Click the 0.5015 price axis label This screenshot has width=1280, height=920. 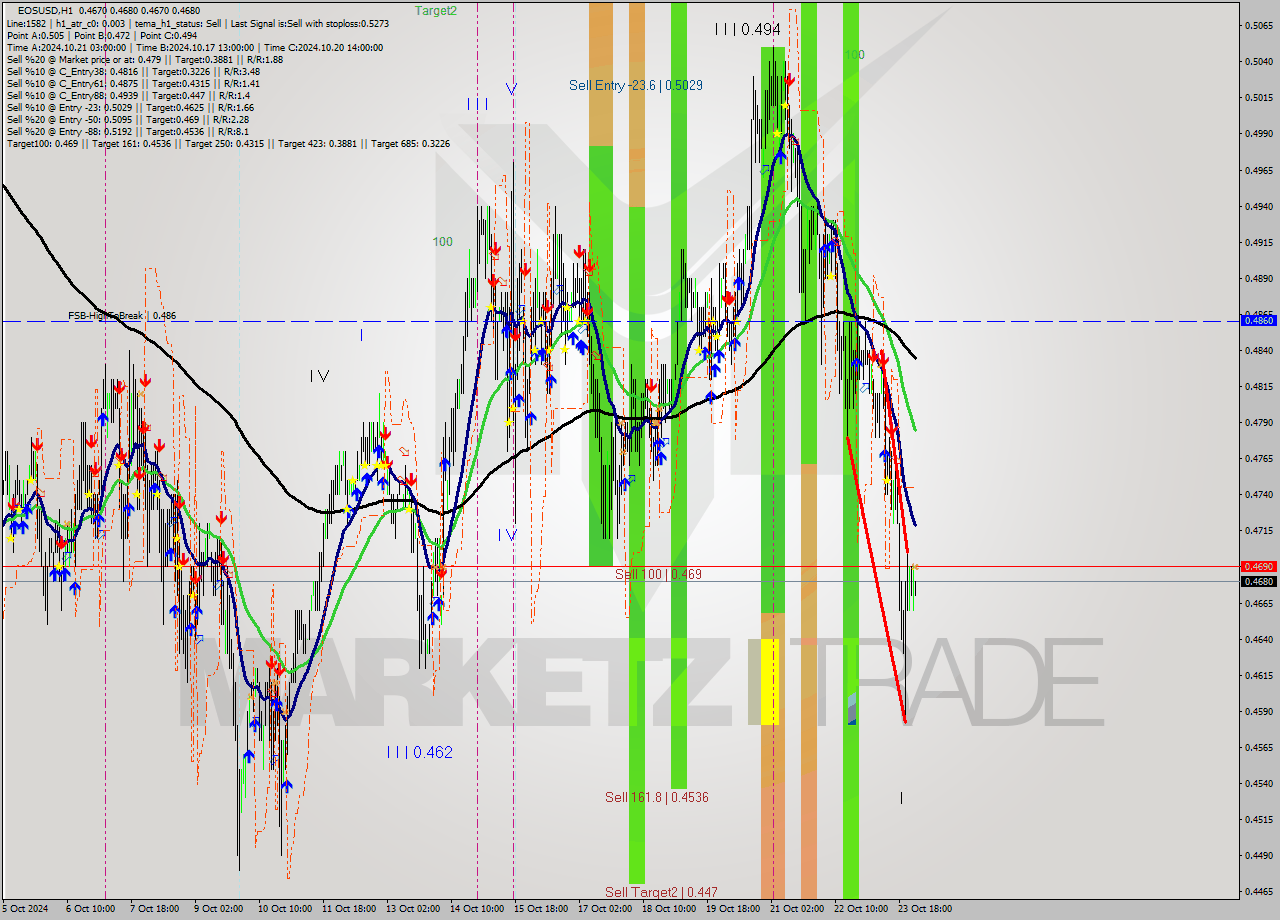pos(1257,97)
